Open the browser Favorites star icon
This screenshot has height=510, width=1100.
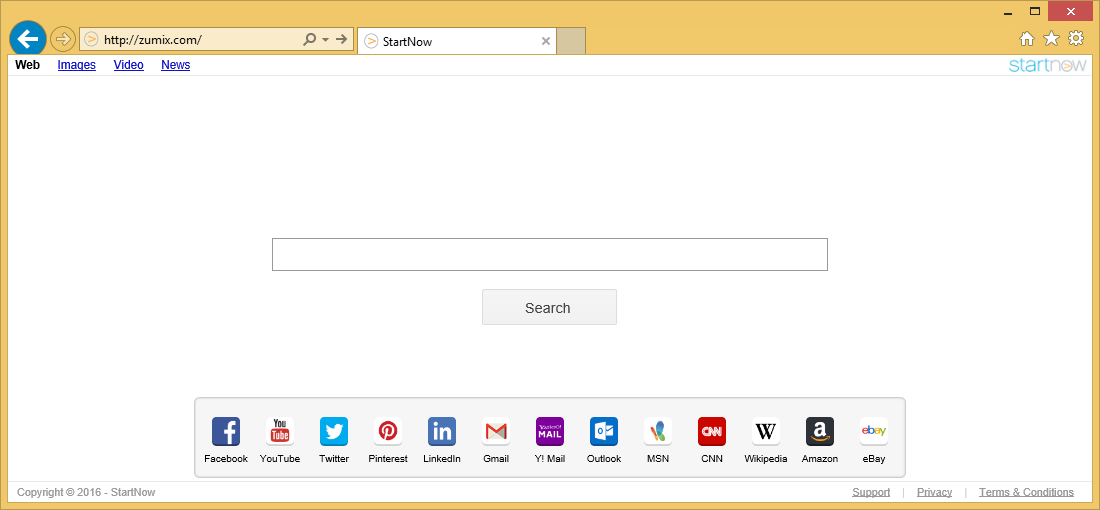pyautogui.click(x=1051, y=39)
